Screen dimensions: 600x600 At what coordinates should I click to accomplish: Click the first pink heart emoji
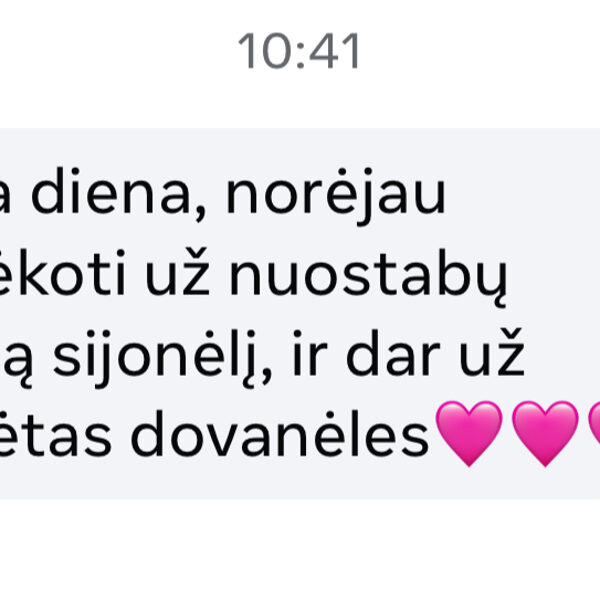point(469,433)
